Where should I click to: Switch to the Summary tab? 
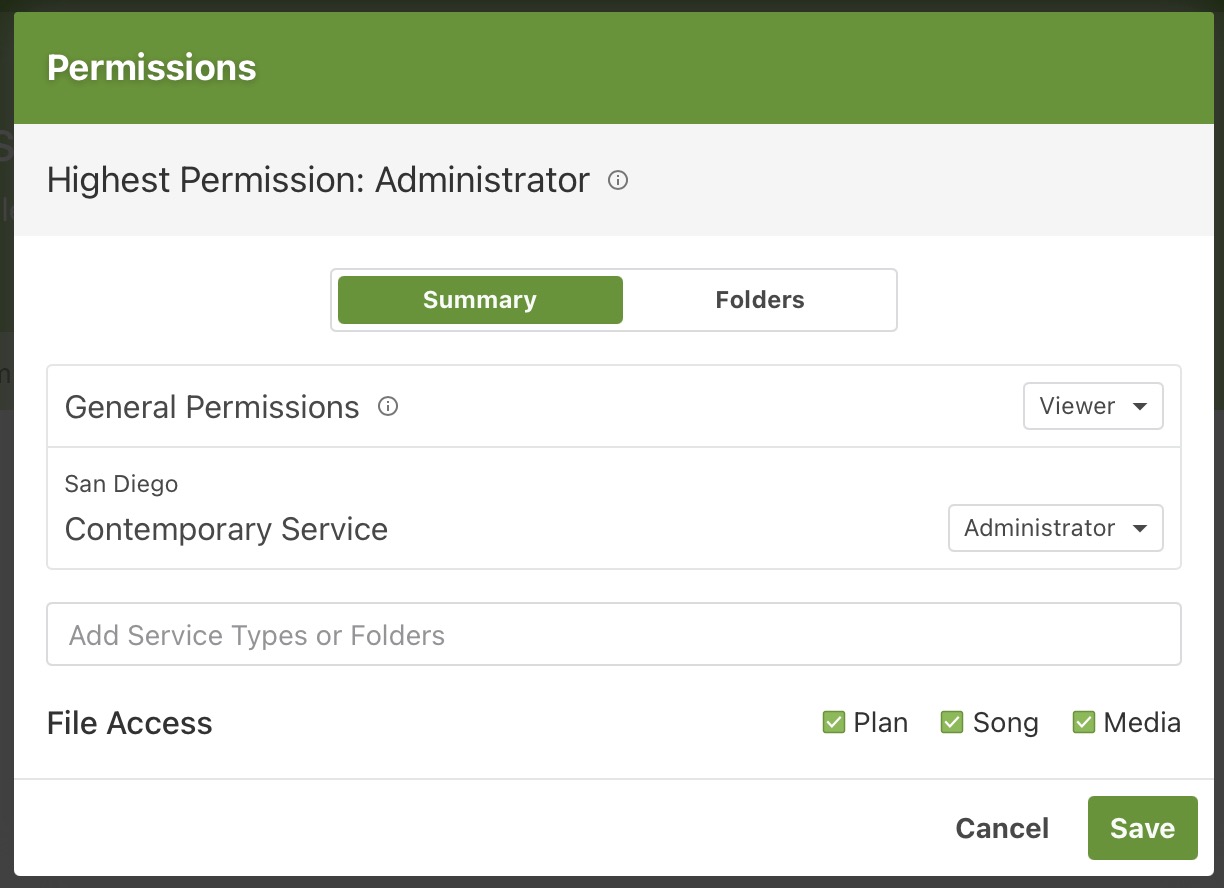[480, 300]
